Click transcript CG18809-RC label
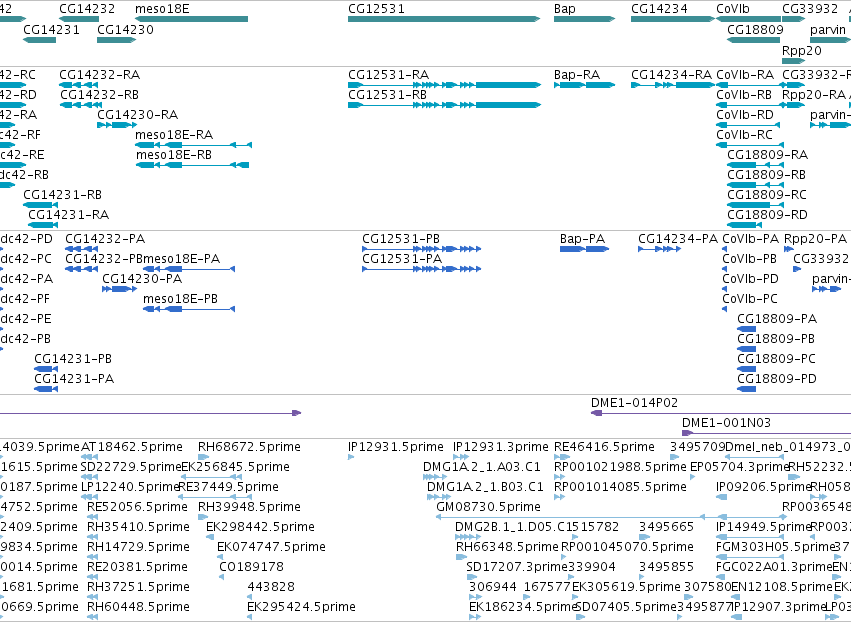The height and width of the screenshot is (622, 851). coord(767,194)
